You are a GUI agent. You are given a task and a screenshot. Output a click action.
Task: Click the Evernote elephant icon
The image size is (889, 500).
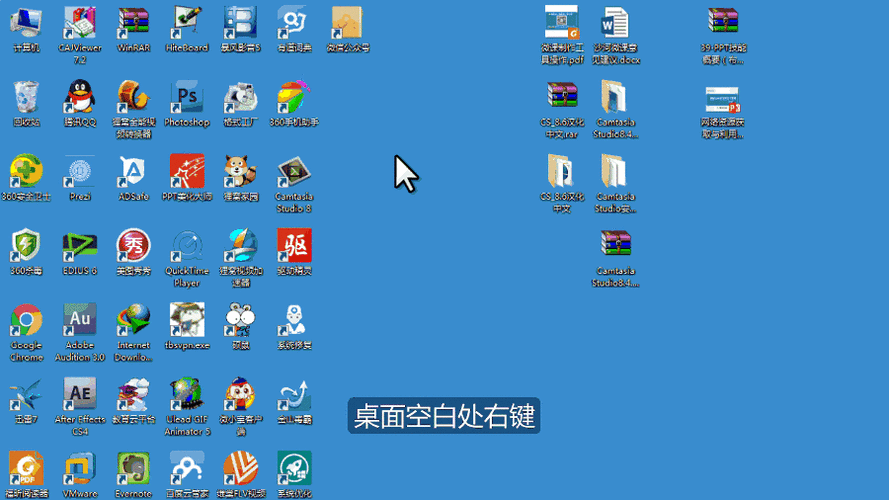[x=133, y=468]
